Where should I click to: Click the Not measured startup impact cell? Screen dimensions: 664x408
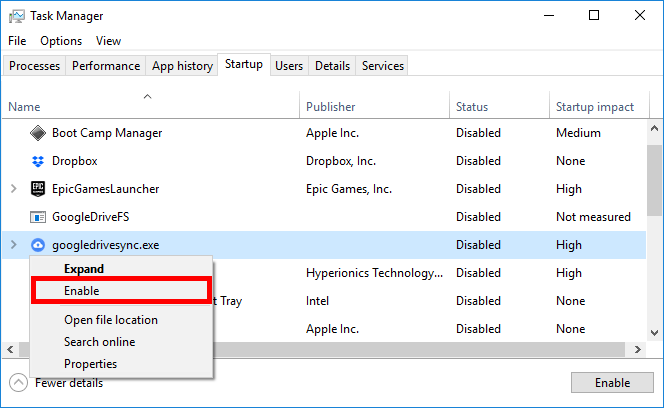click(593, 217)
